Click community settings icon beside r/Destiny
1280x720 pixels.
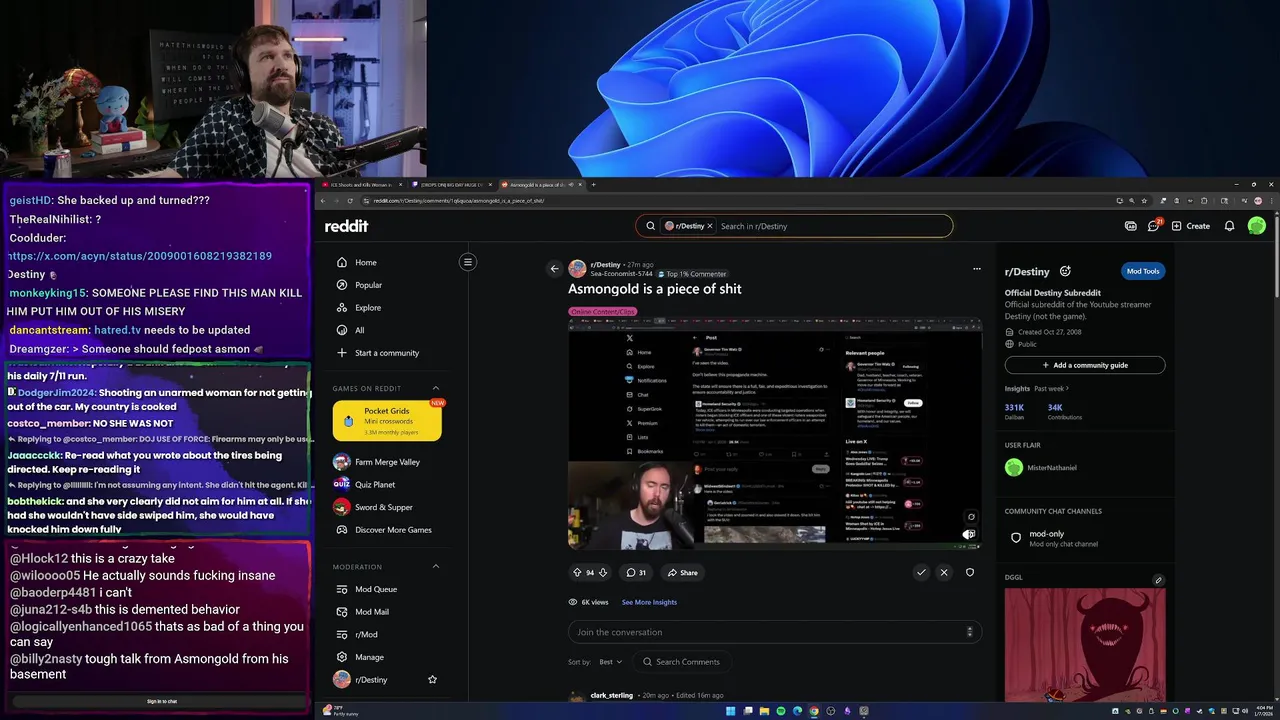click(x=1065, y=271)
